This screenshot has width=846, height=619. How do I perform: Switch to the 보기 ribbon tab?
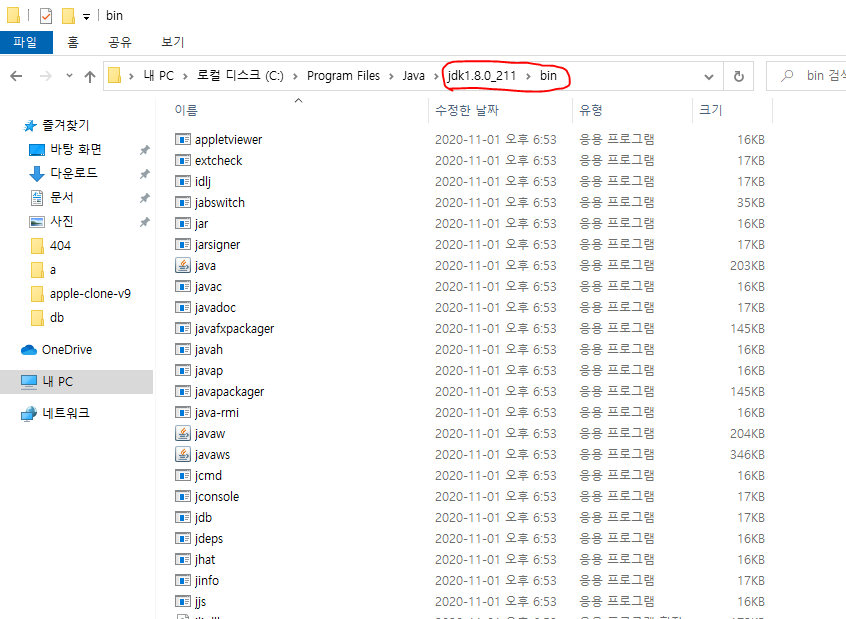(x=173, y=42)
